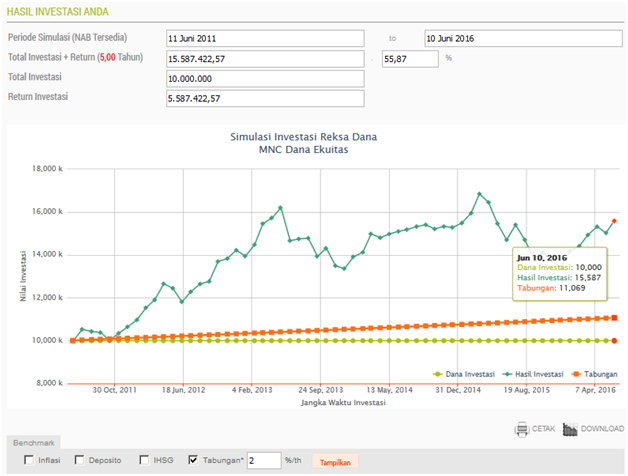Click the final red Hasil Investasi data point
This screenshot has width=628, height=476.
[614, 221]
